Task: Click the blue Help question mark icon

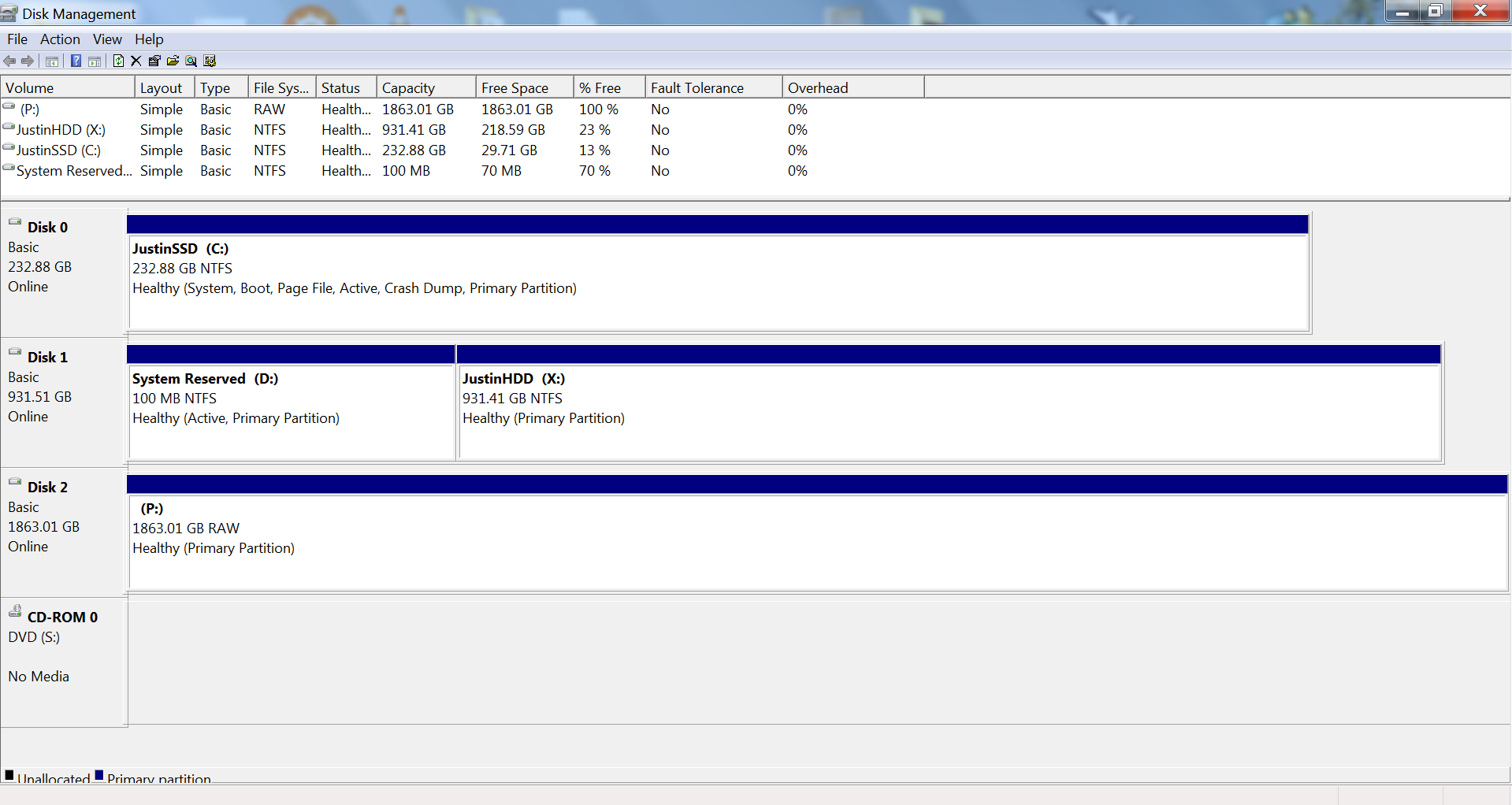Action: click(76, 61)
